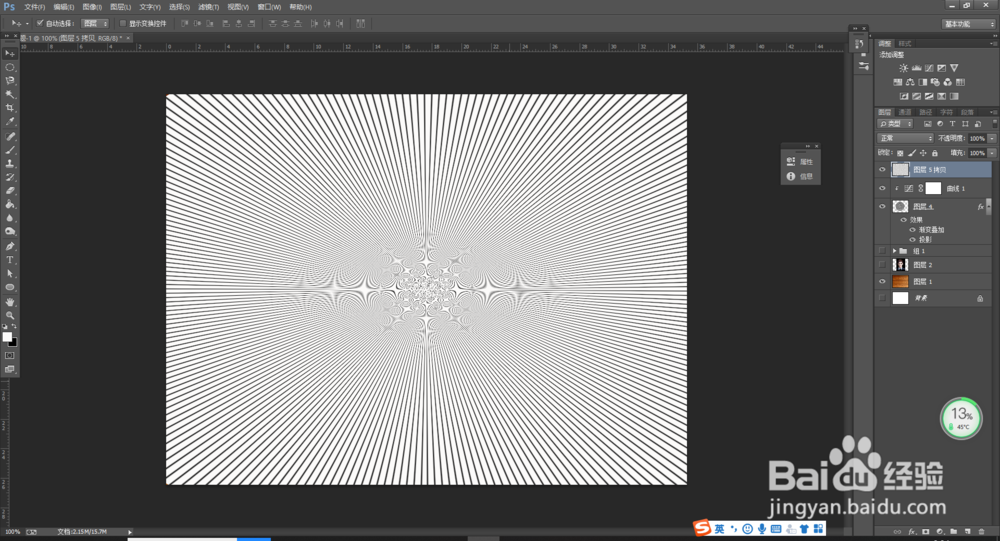This screenshot has width=1000, height=541.
Task: Open the Properties (属性) panel icon
Action: point(791,161)
